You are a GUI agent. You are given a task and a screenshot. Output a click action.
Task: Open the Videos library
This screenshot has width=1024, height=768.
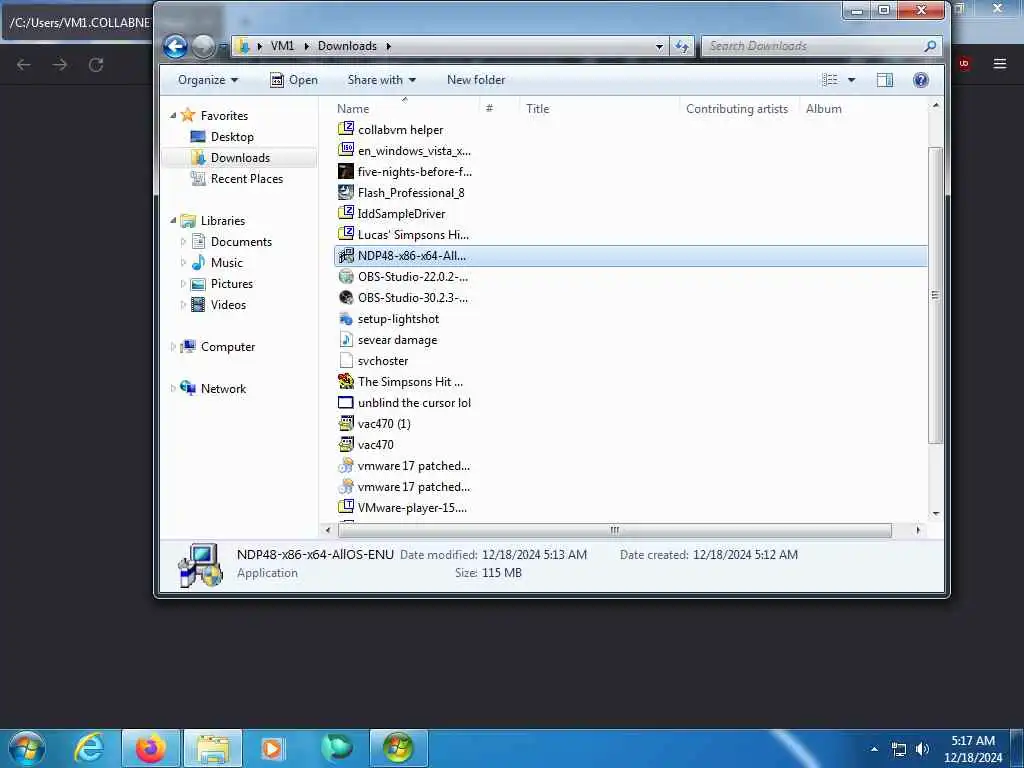(x=219, y=304)
